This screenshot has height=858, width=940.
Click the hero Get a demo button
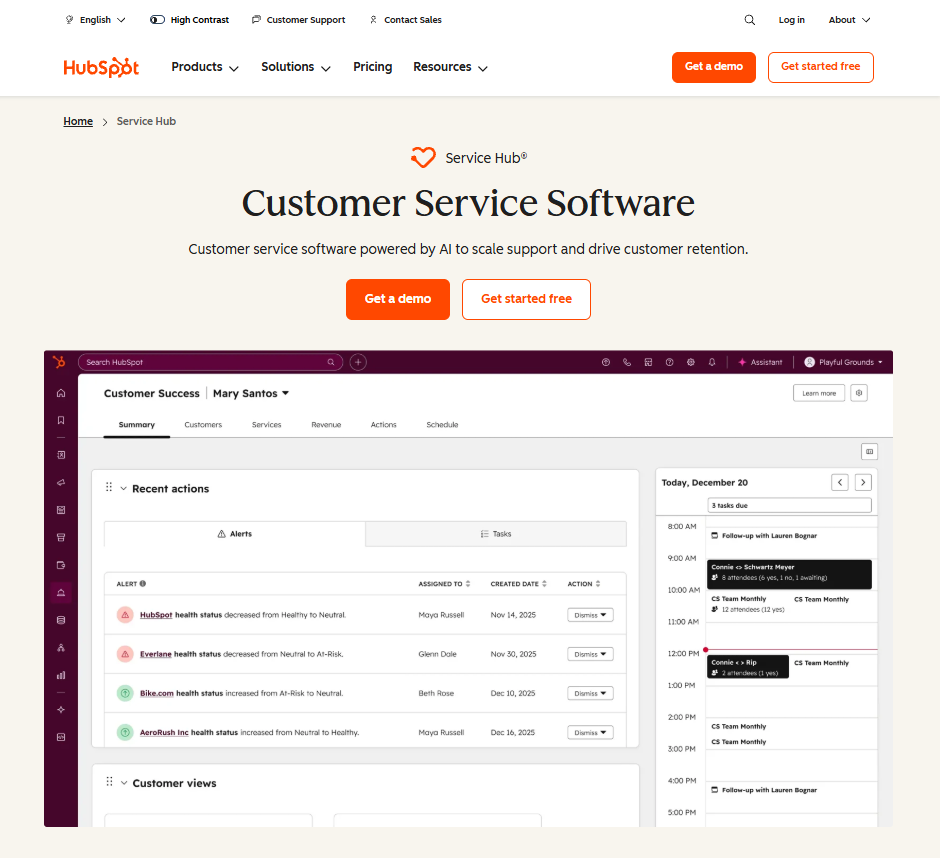point(398,299)
